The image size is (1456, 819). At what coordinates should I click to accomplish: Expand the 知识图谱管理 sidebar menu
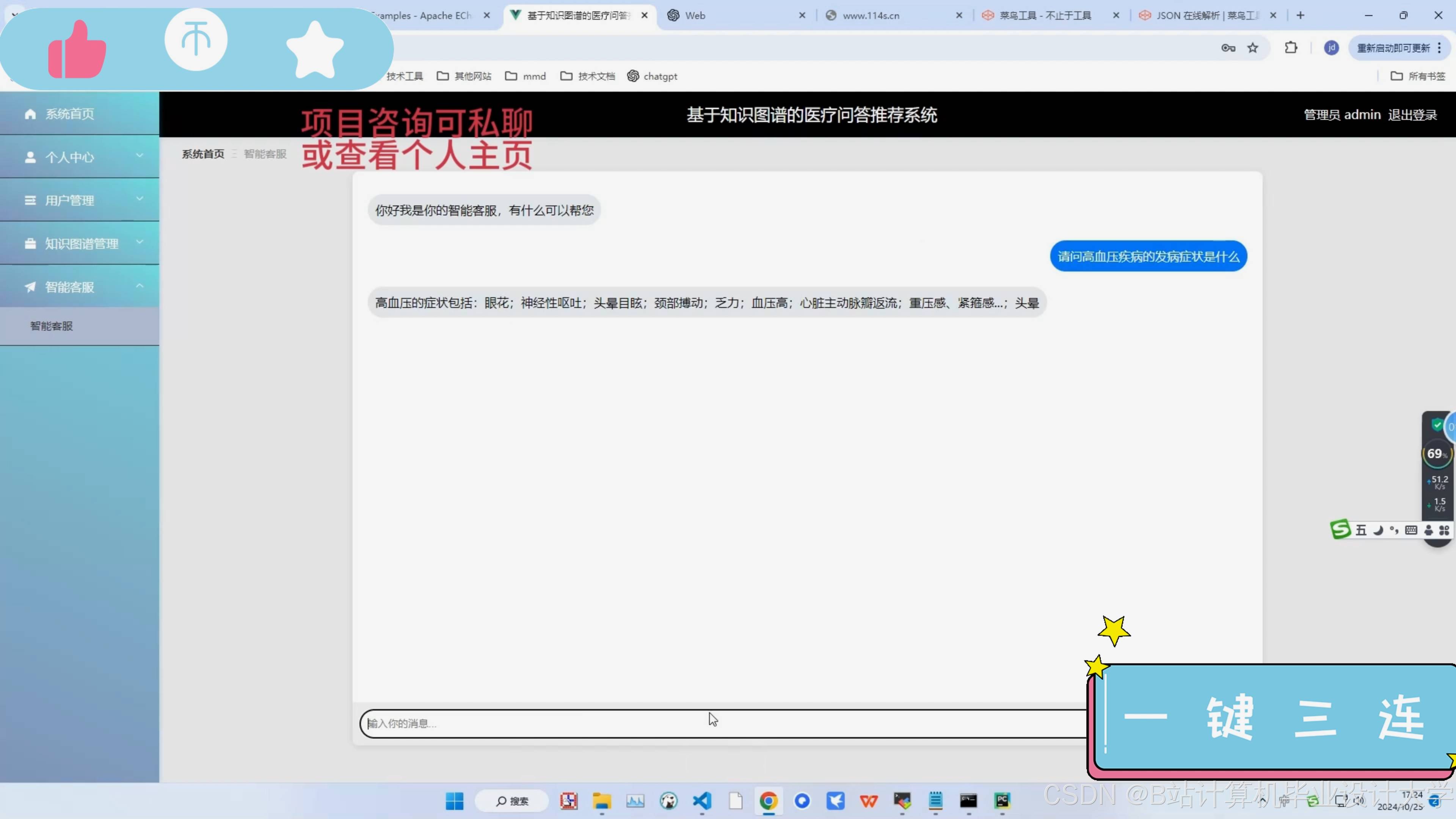79,243
